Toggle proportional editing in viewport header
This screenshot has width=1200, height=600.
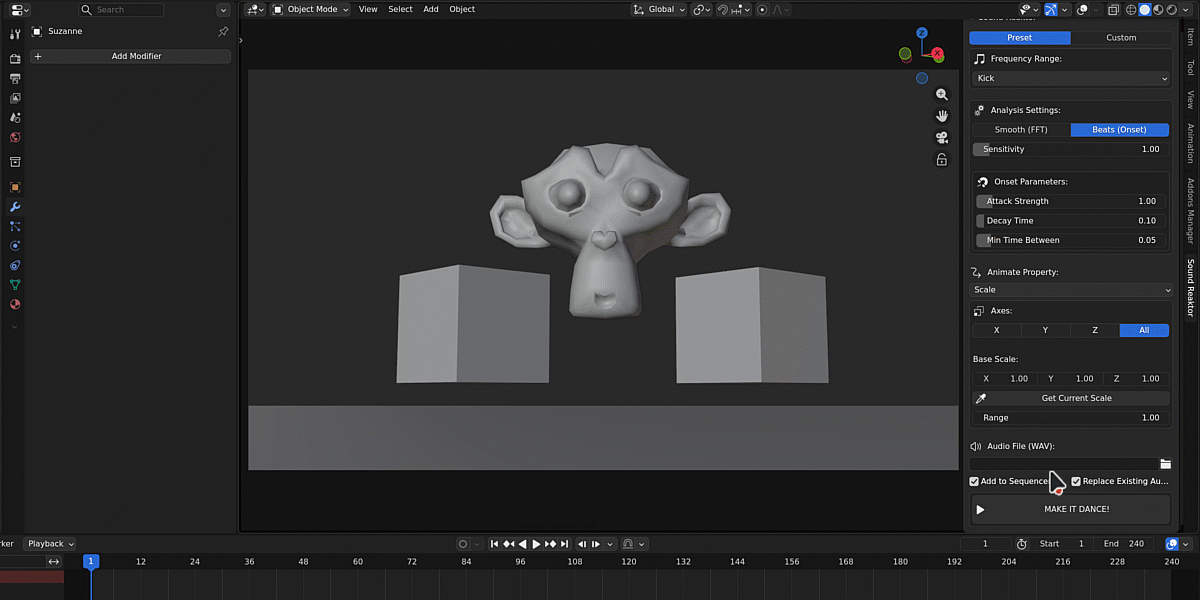[762, 10]
